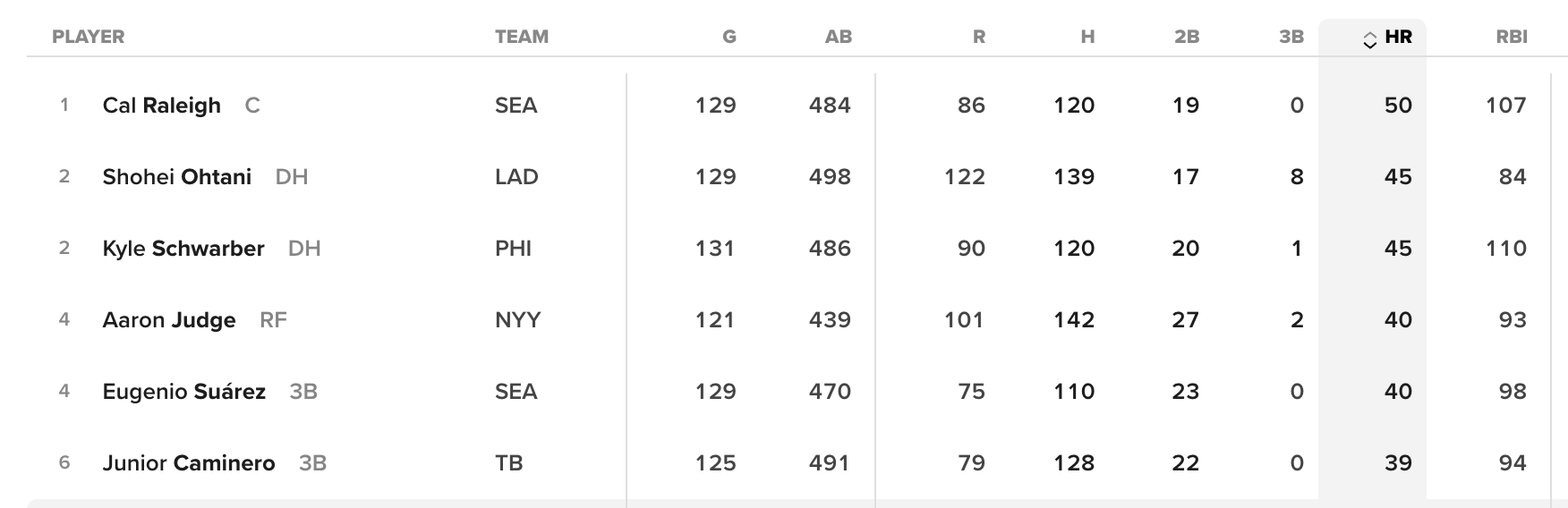Open Cal Raleigh's player page
1568x508 pixels.
pyautogui.click(x=161, y=106)
